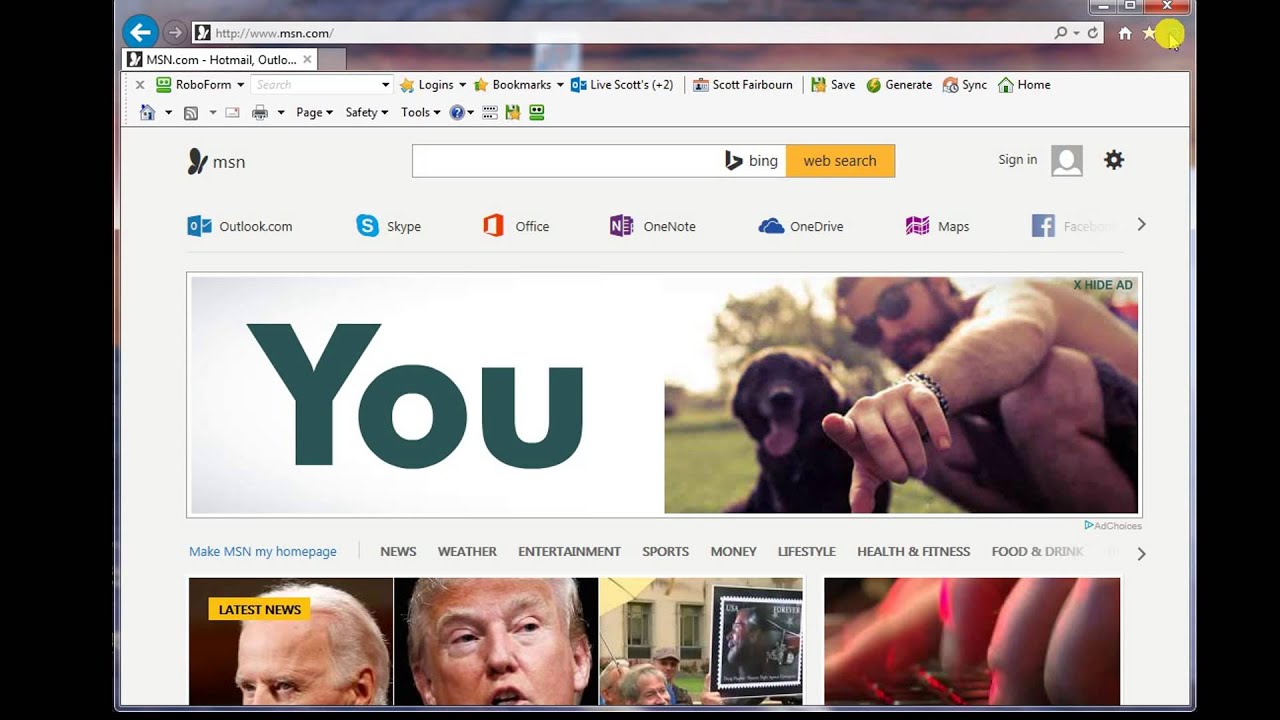Image resolution: width=1280 pixels, height=720 pixels.
Task: Open Office shortcut
Action: pyautogui.click(x=516, y=226)
